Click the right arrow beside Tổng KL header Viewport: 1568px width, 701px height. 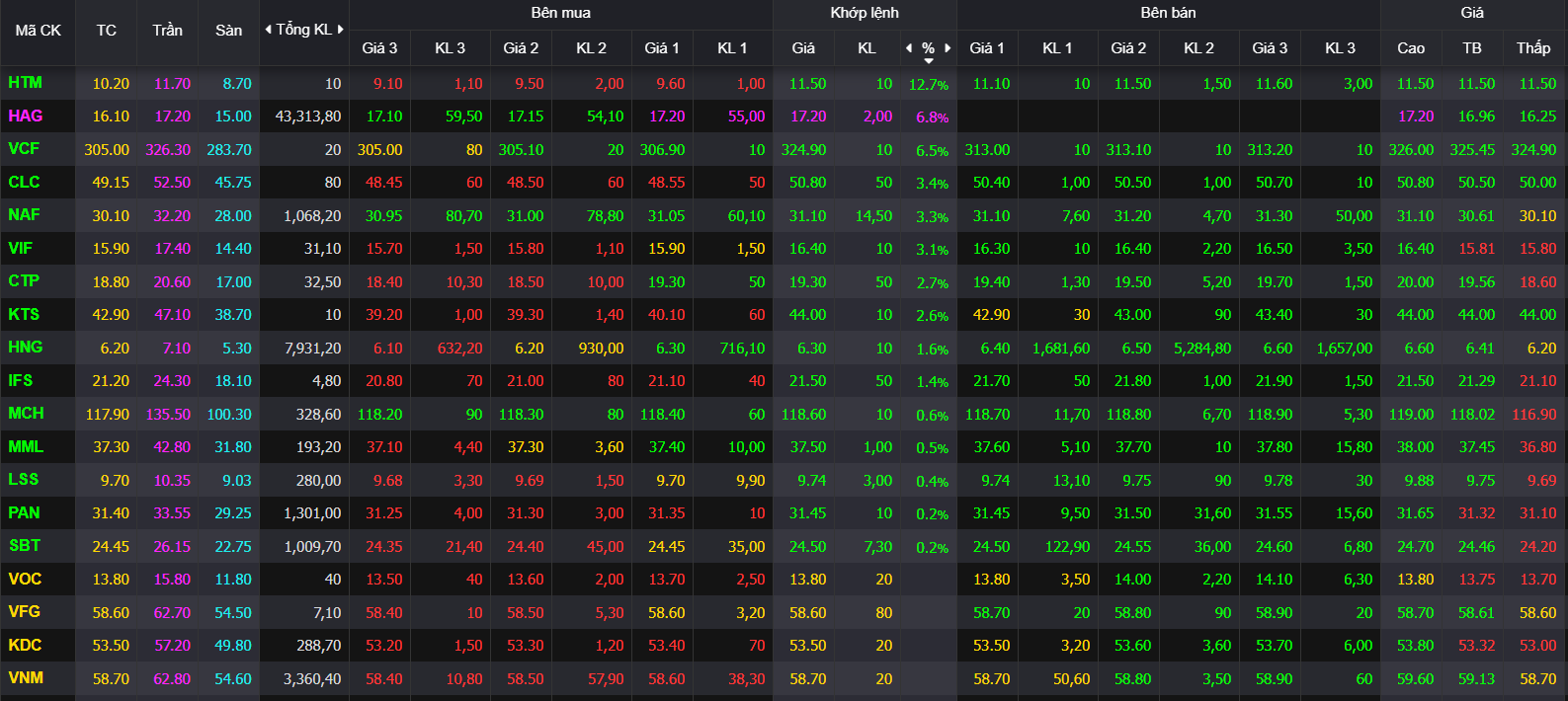pos(341,30)
